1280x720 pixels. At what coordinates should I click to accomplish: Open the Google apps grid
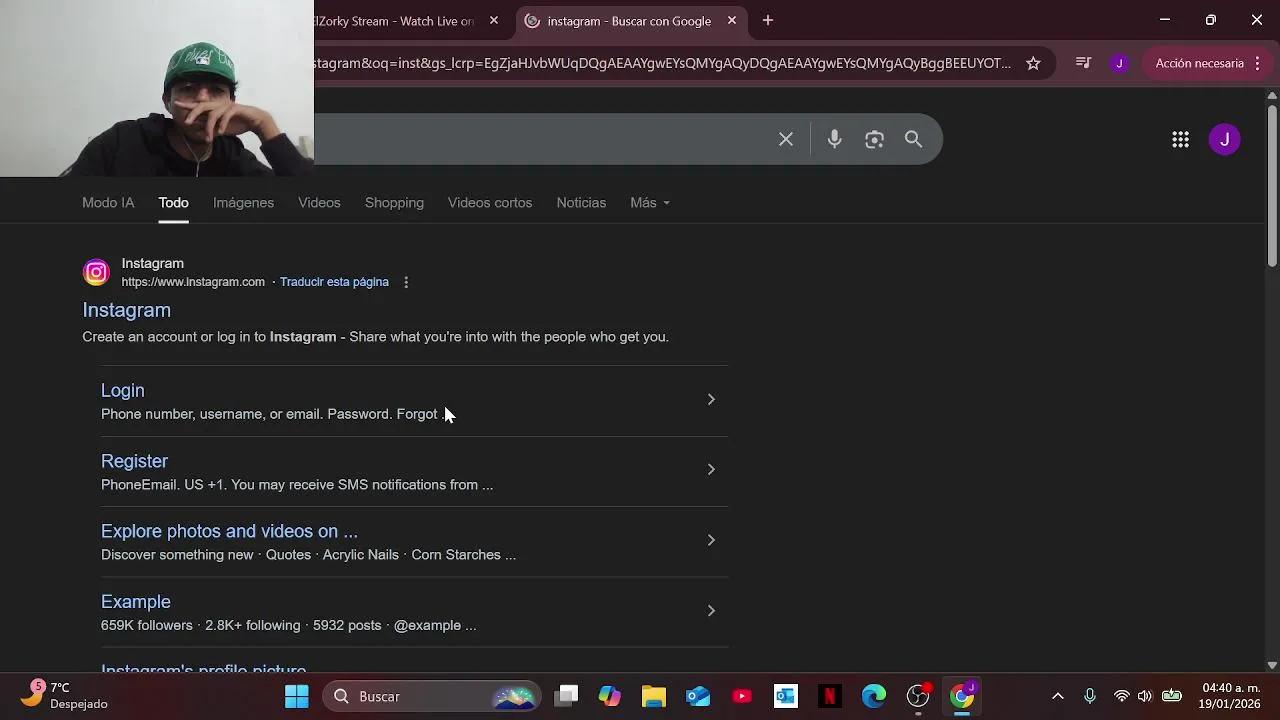(1180, 139)
